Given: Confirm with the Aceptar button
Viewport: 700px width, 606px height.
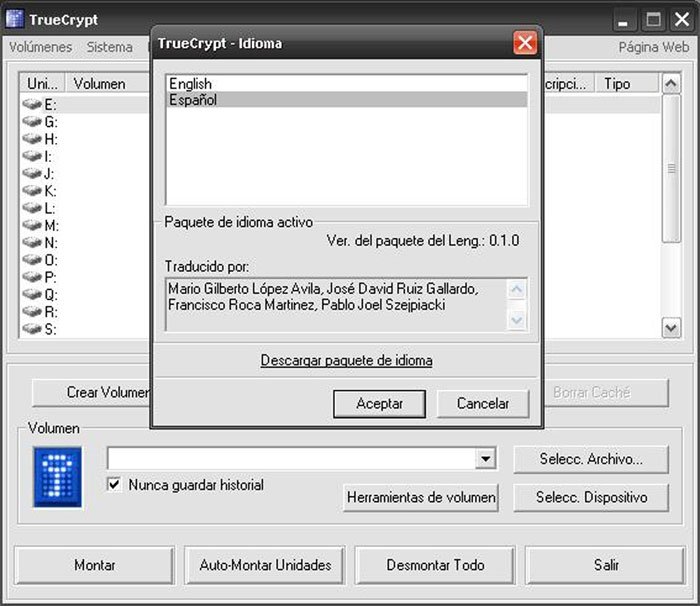Looking at the screenshot, I should [379, 404].
